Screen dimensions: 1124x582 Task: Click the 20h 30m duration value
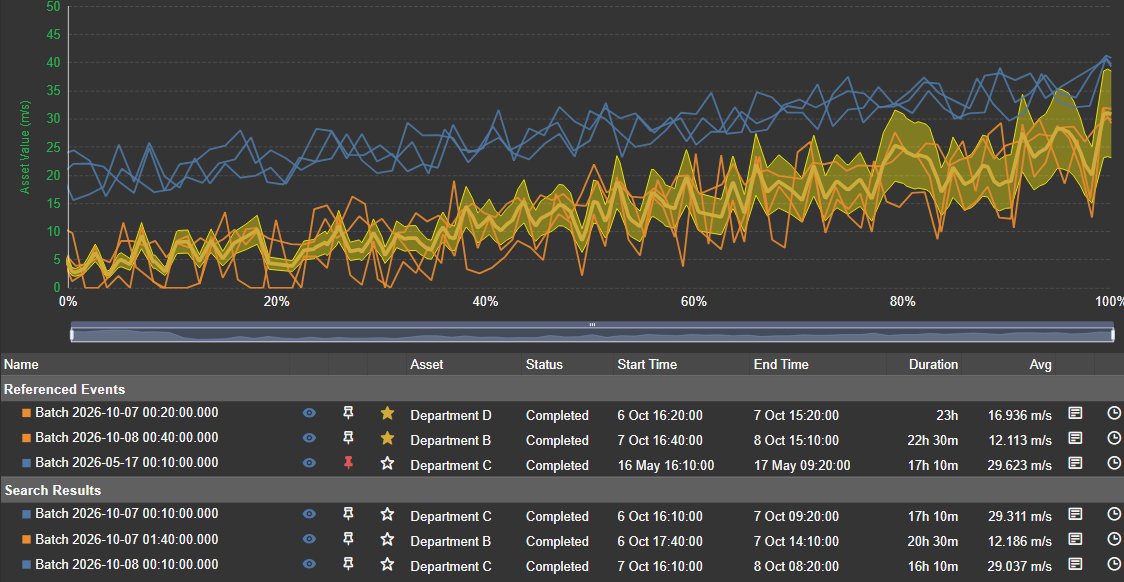[x=933, y=541]
